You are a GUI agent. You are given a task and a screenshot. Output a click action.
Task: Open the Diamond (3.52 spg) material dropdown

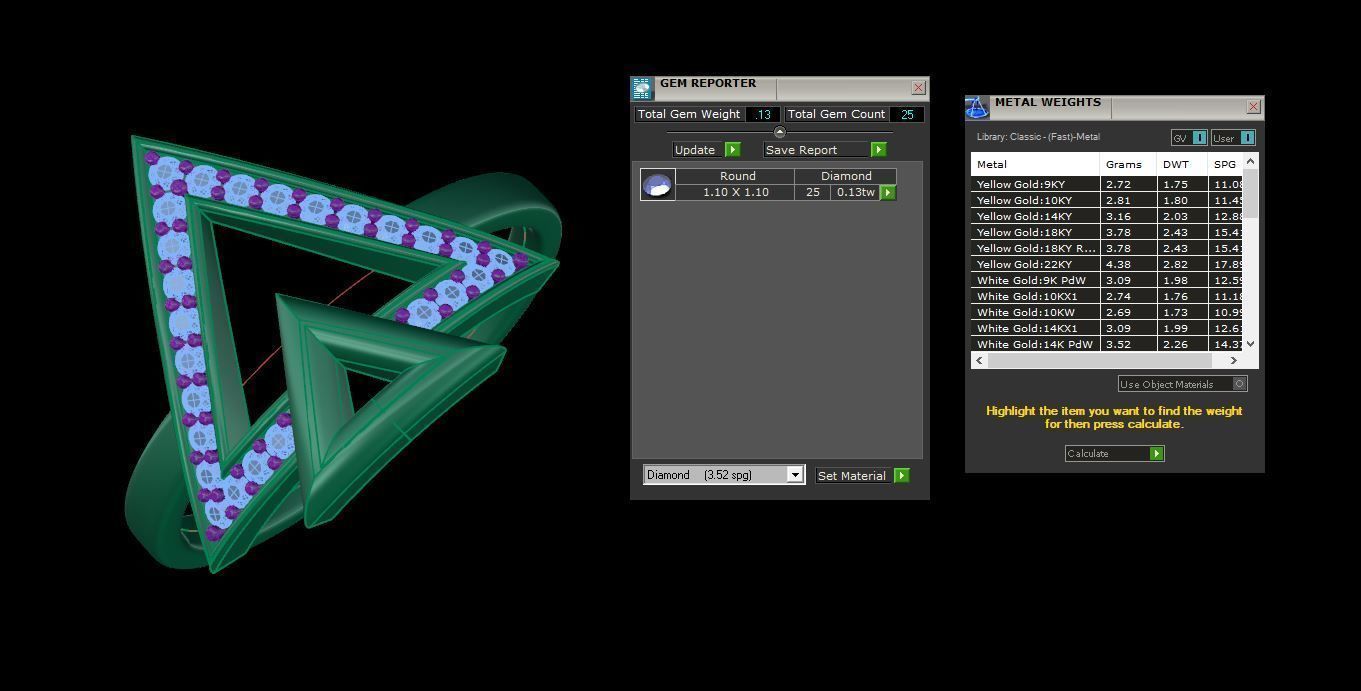(x=794, y=475)
